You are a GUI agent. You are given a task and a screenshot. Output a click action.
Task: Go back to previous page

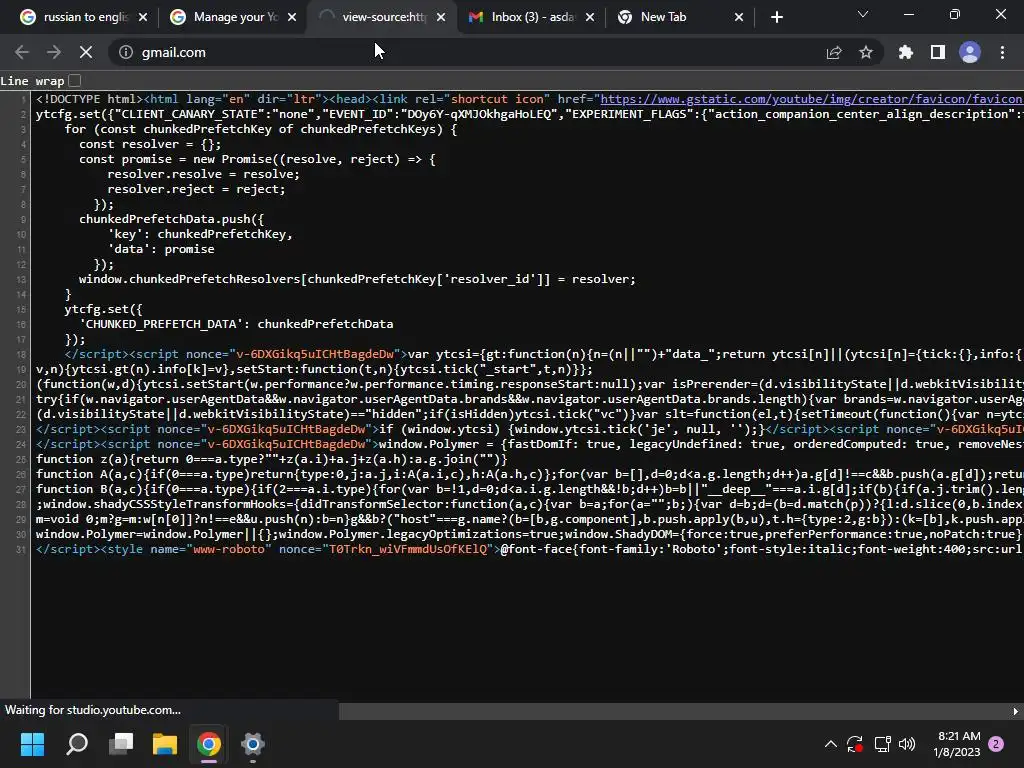[22, 52]
